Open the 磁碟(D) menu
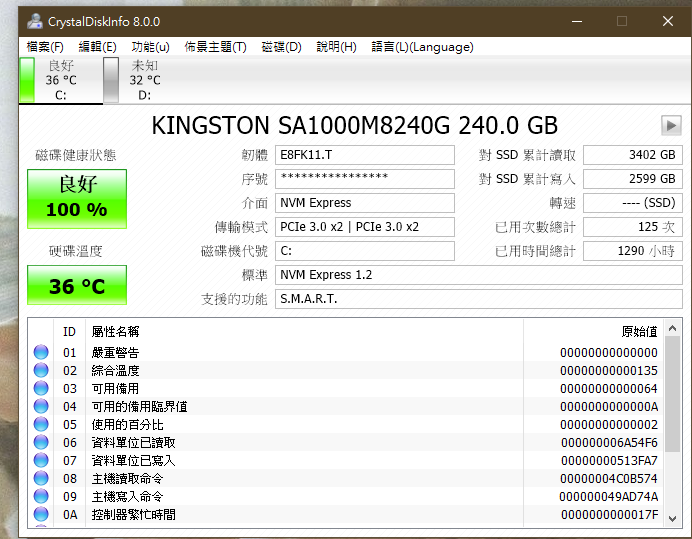The image size is (692, 539). (x=281, y=46)
